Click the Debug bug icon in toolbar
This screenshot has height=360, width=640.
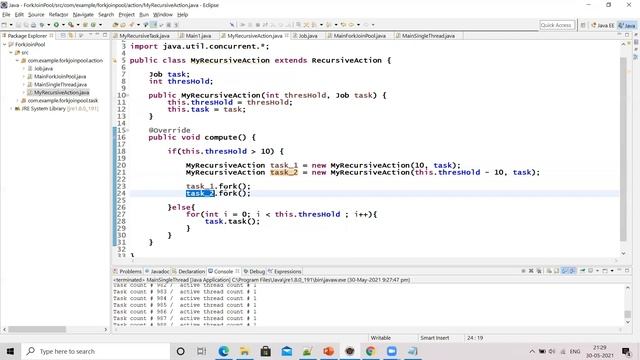pyautogui.click(x=42, y=25)
